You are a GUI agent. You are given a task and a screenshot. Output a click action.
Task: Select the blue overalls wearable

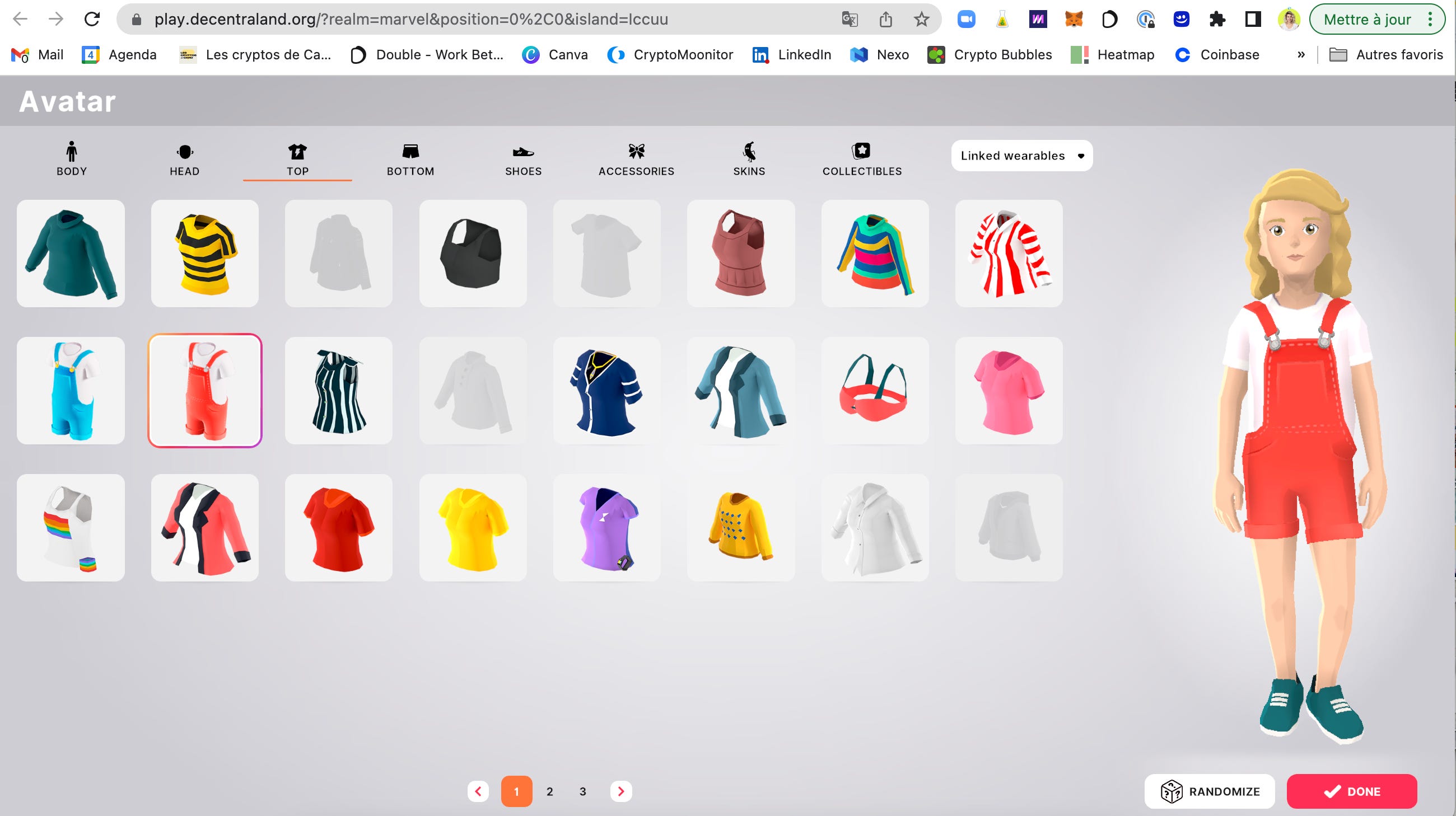tap(71, 391)
